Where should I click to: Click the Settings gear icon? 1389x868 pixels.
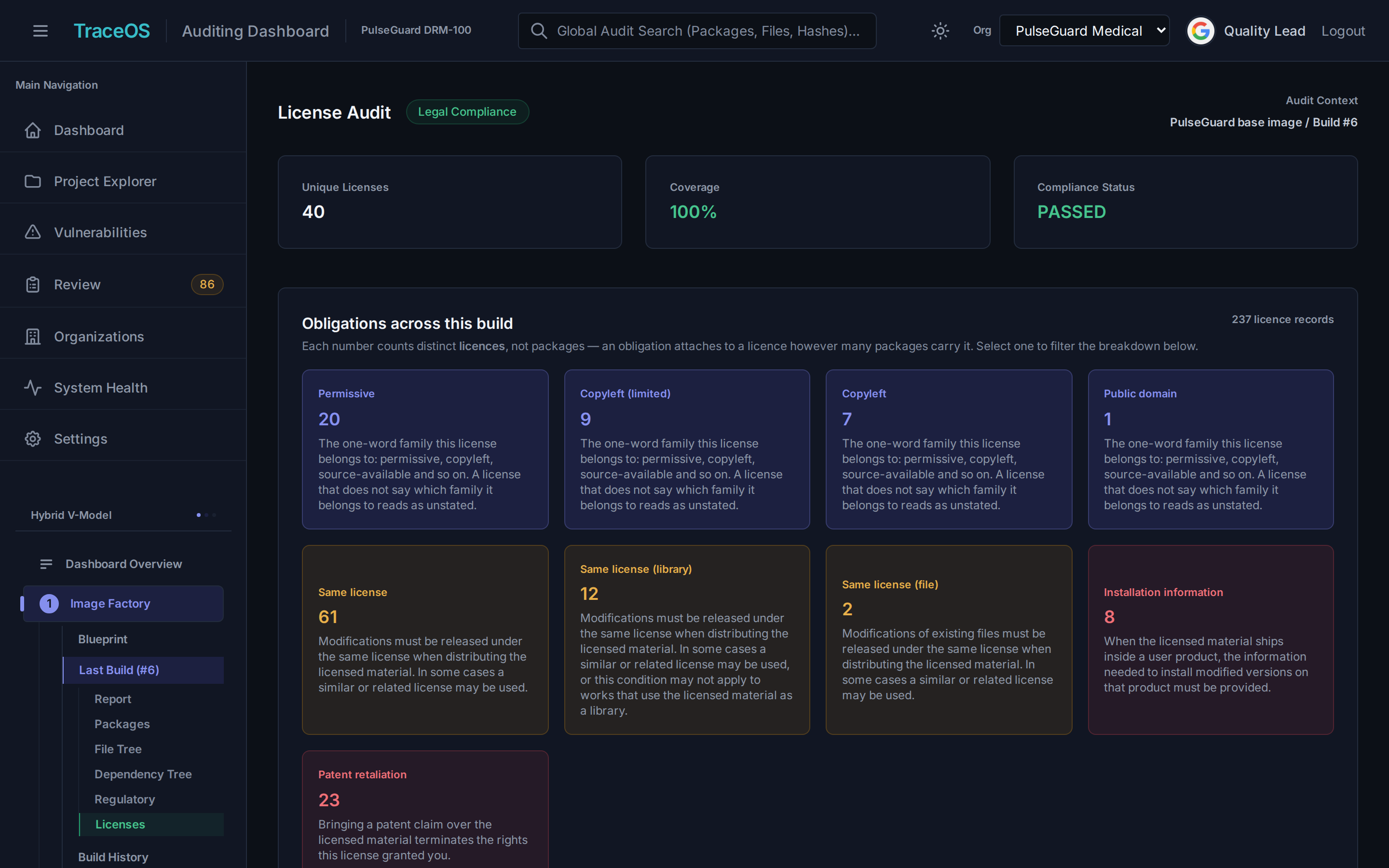pos(33,439)
